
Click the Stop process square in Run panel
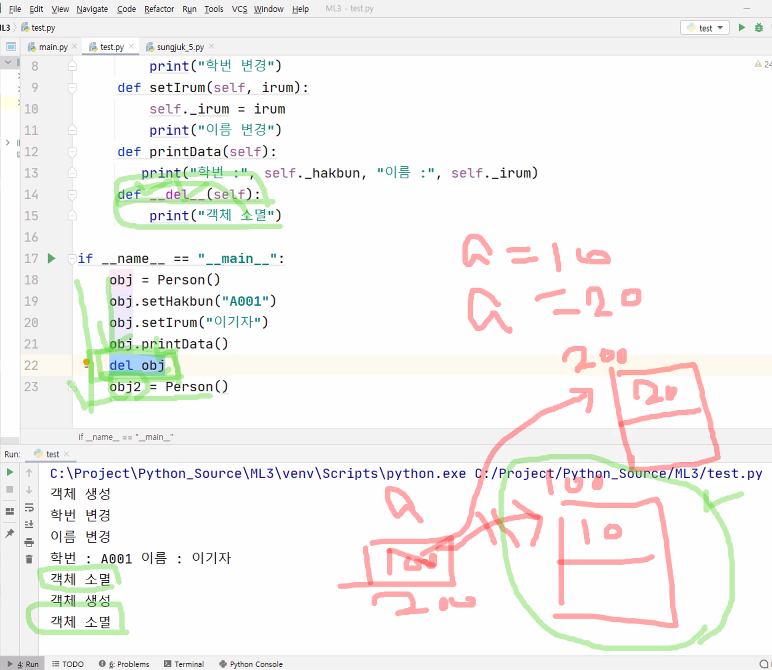coord(9,489)
